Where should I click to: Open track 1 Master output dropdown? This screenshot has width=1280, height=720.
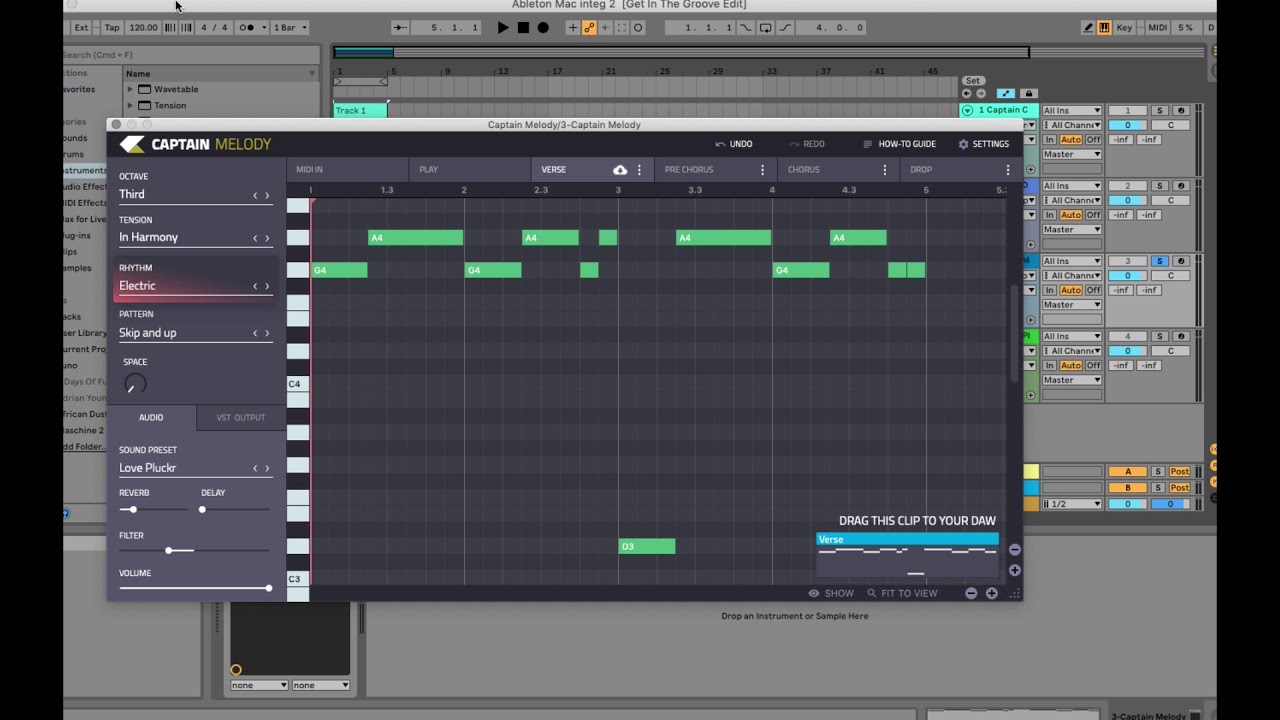1072,154
